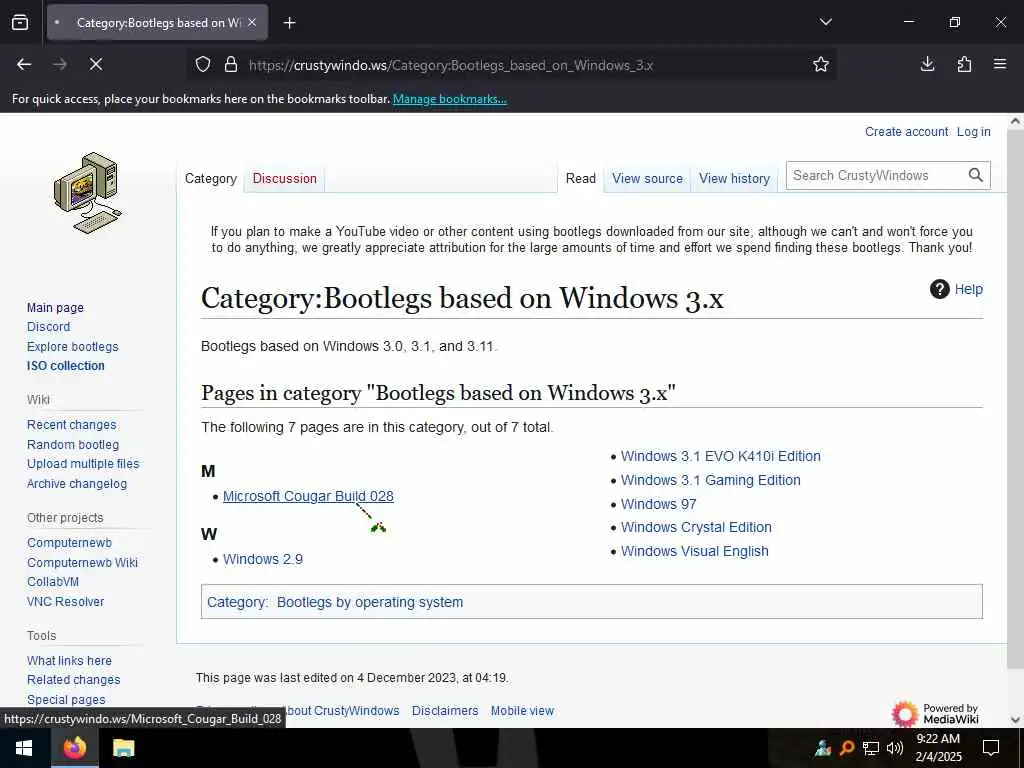Open the View source tab
1024x768 pixels.
(x=647, y=178)
